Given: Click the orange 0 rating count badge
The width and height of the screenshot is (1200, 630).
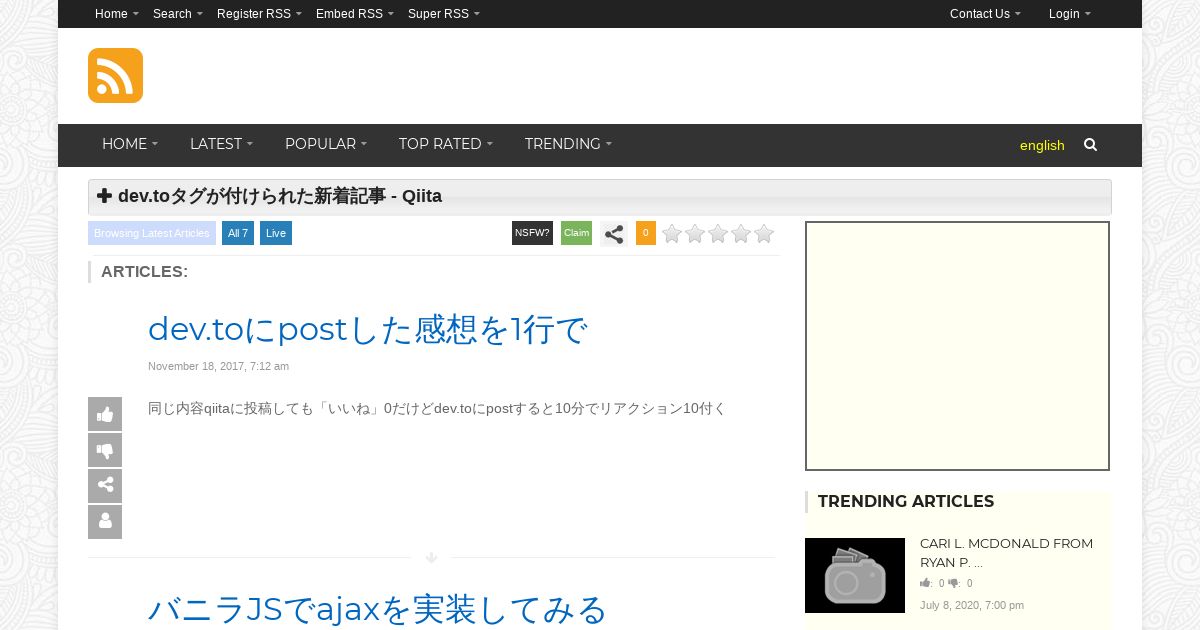Looking at the screenshot, I should [x=646, y=233].
